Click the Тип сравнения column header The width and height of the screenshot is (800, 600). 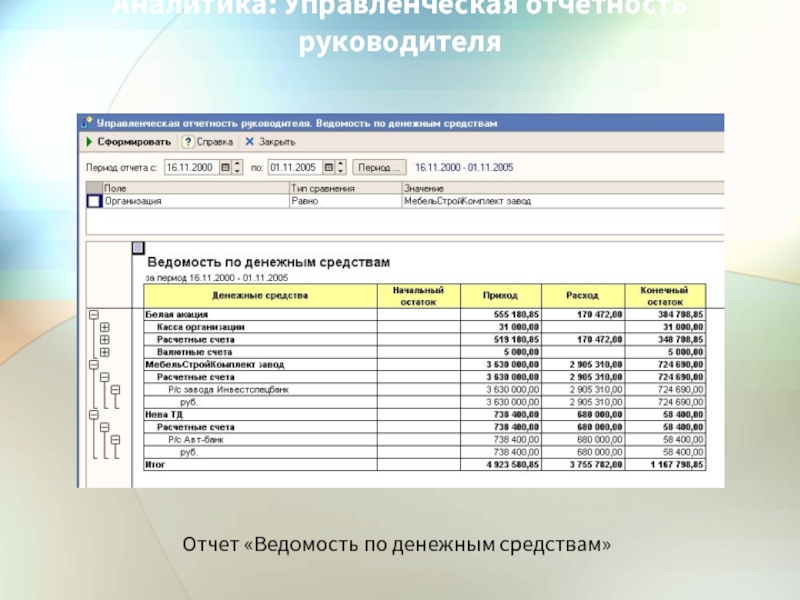point(346,188)
